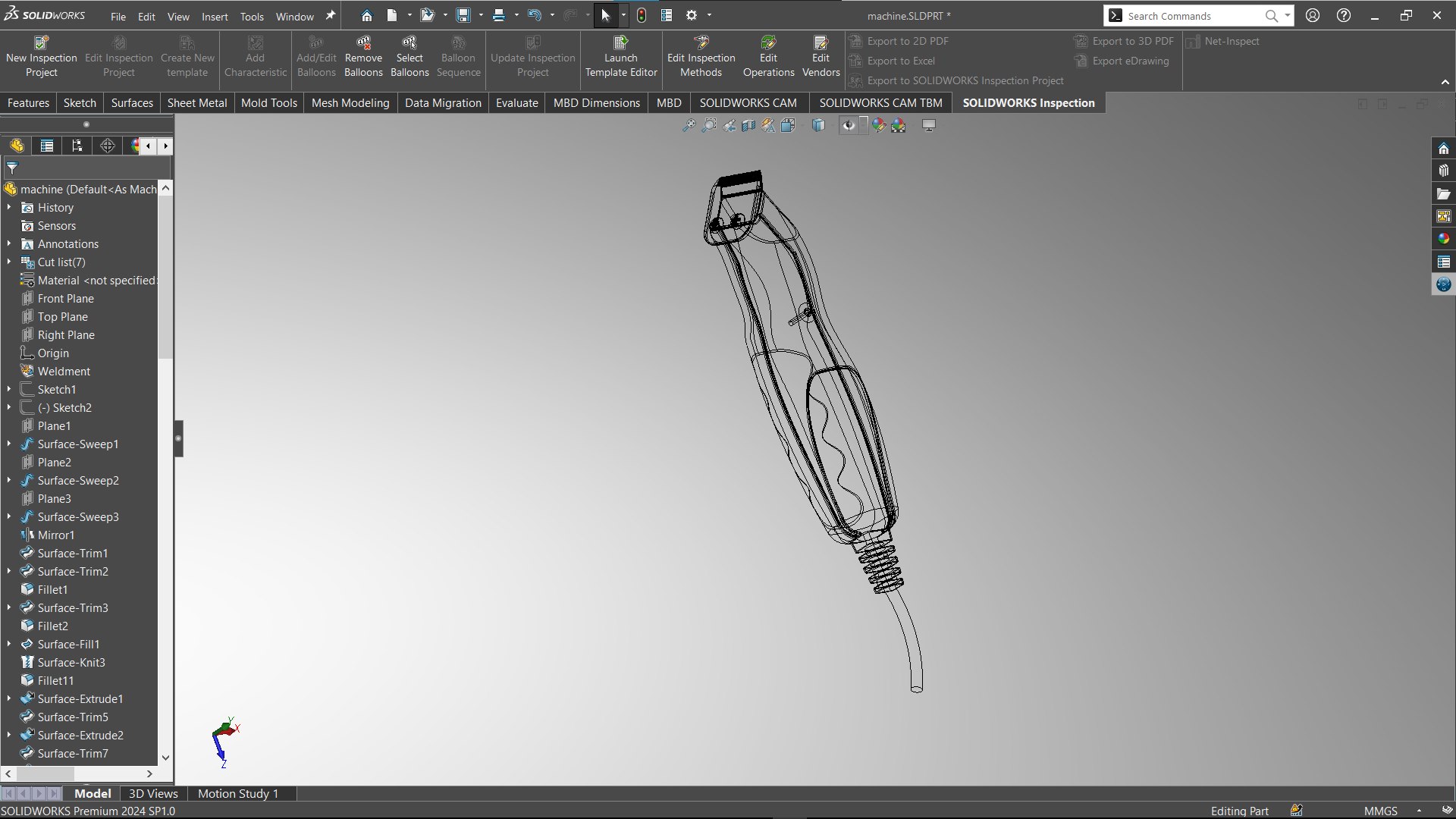The height and width of the screenshot is (819, 1456).
Task: Open View Orientation cube icon
Action: click(788, 125)
